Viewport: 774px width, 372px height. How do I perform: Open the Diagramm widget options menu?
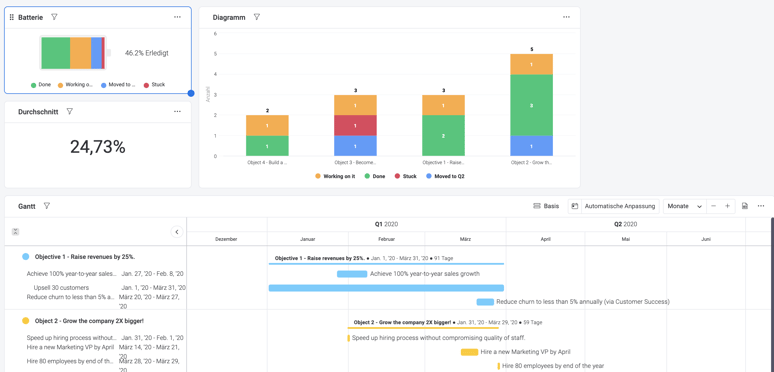point(566,17)
